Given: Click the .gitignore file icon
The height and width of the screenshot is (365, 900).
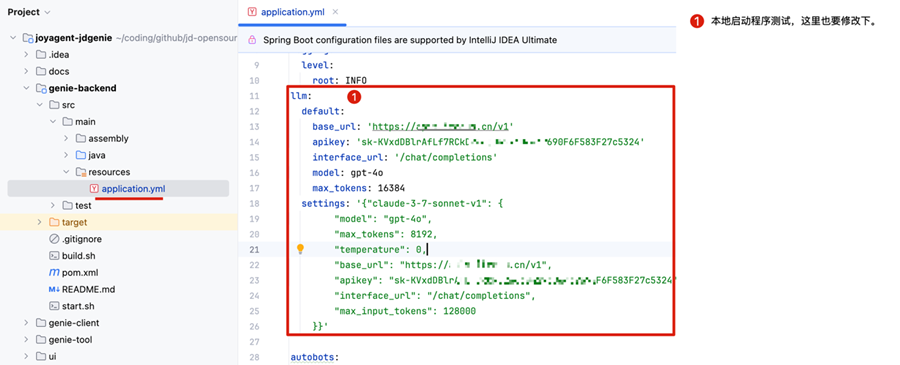Looking at the screenshot, I should 54,239.
